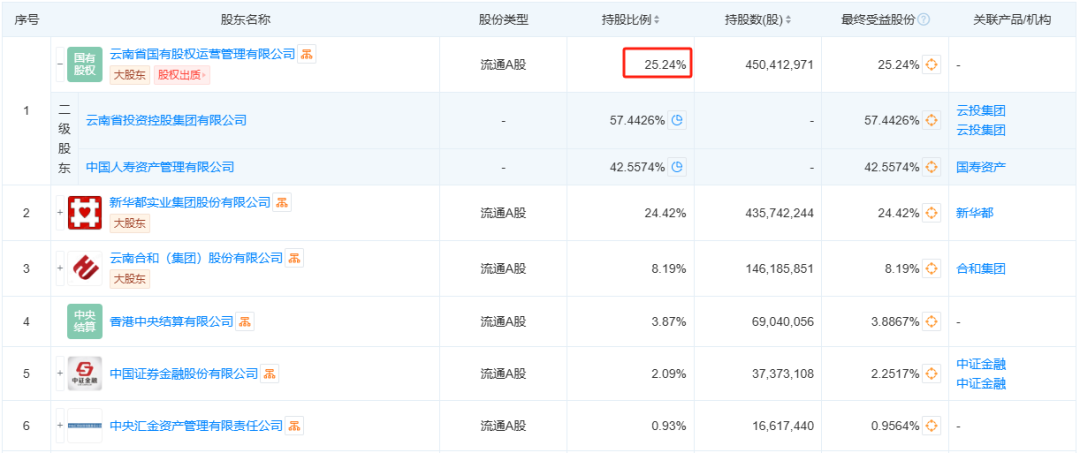
Task: Open related institution 国寿资产 link
Action: point(981,167)
